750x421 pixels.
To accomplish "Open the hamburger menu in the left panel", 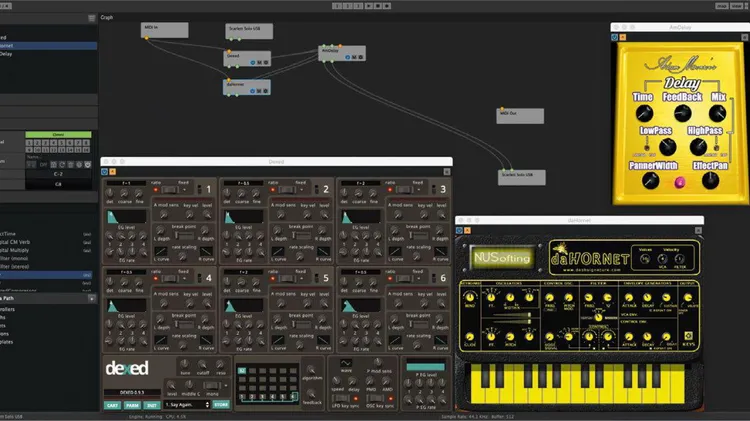I will click(91, 18).
